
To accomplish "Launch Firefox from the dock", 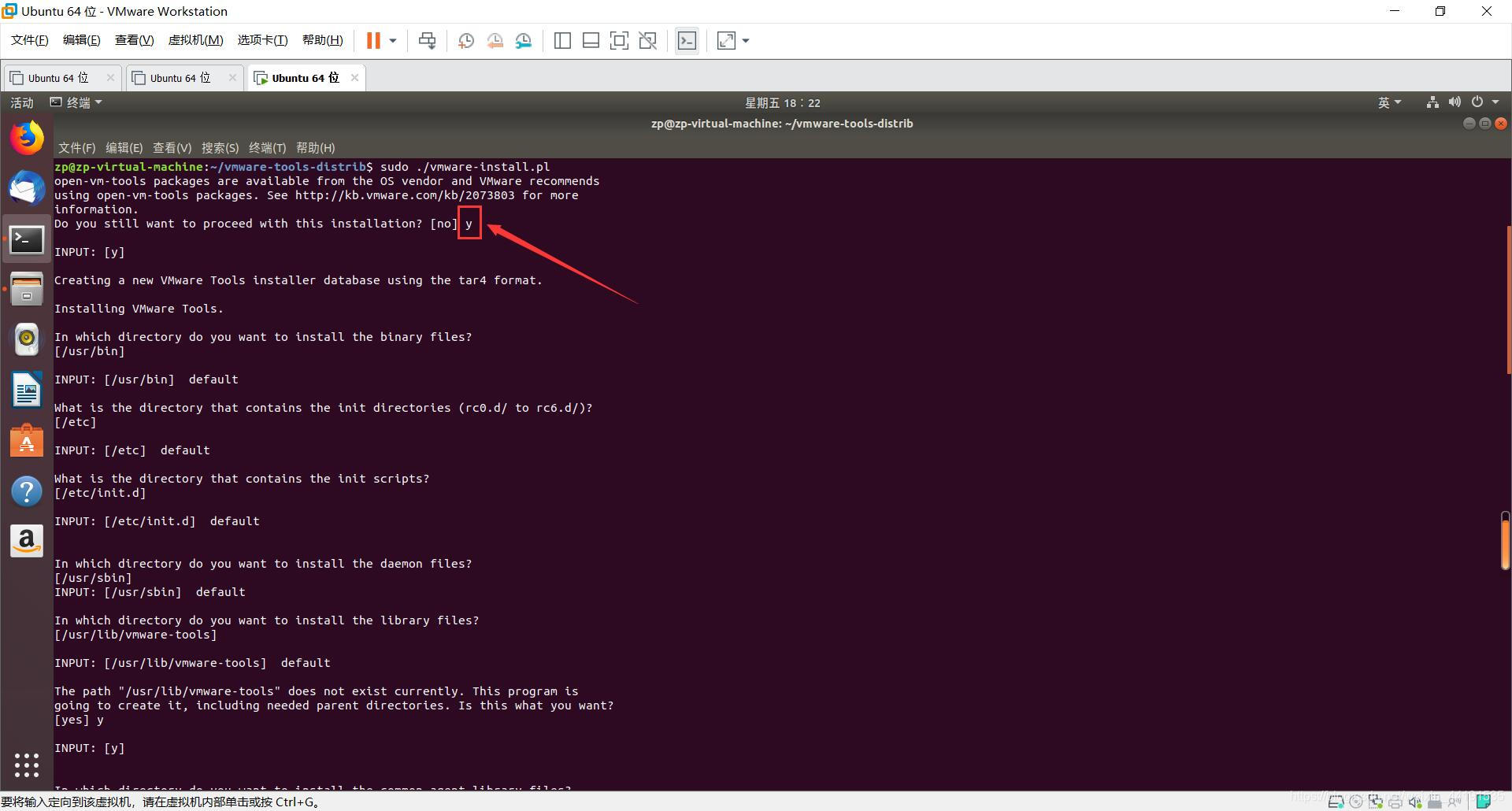I will (27, 139).
